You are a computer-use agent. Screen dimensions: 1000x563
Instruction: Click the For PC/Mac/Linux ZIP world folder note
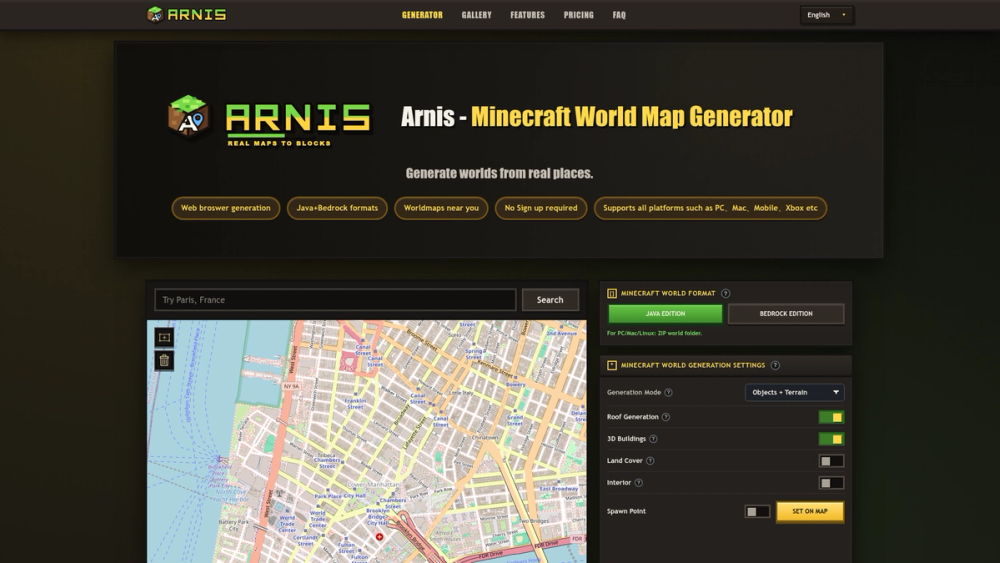pyautogui.click(x=654, y=333)
